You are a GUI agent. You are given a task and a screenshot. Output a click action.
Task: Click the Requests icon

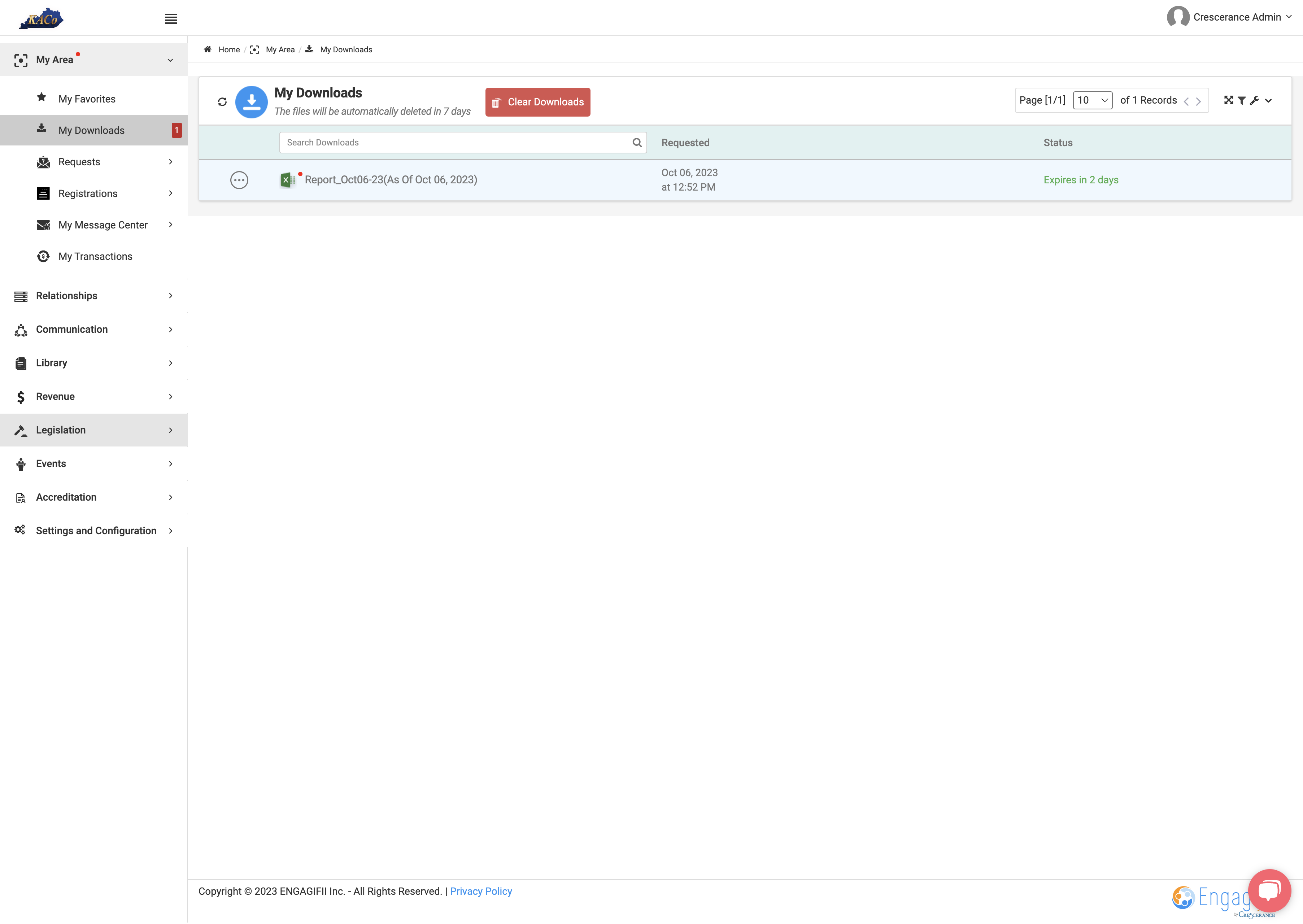click(x=43, y=162)
